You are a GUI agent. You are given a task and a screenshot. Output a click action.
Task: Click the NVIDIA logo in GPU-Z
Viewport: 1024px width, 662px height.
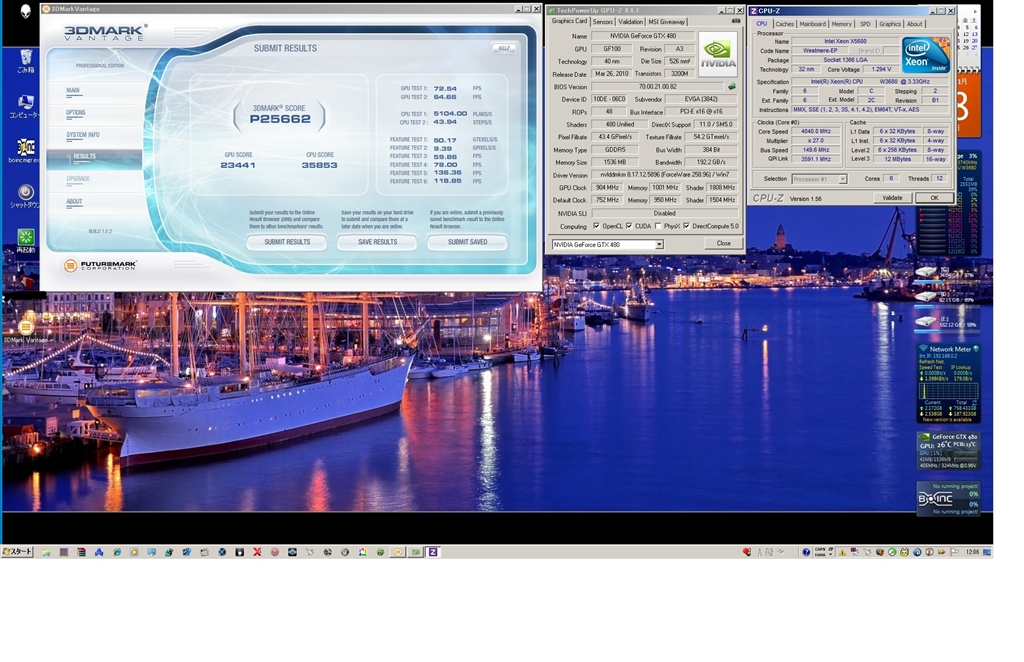717,54
